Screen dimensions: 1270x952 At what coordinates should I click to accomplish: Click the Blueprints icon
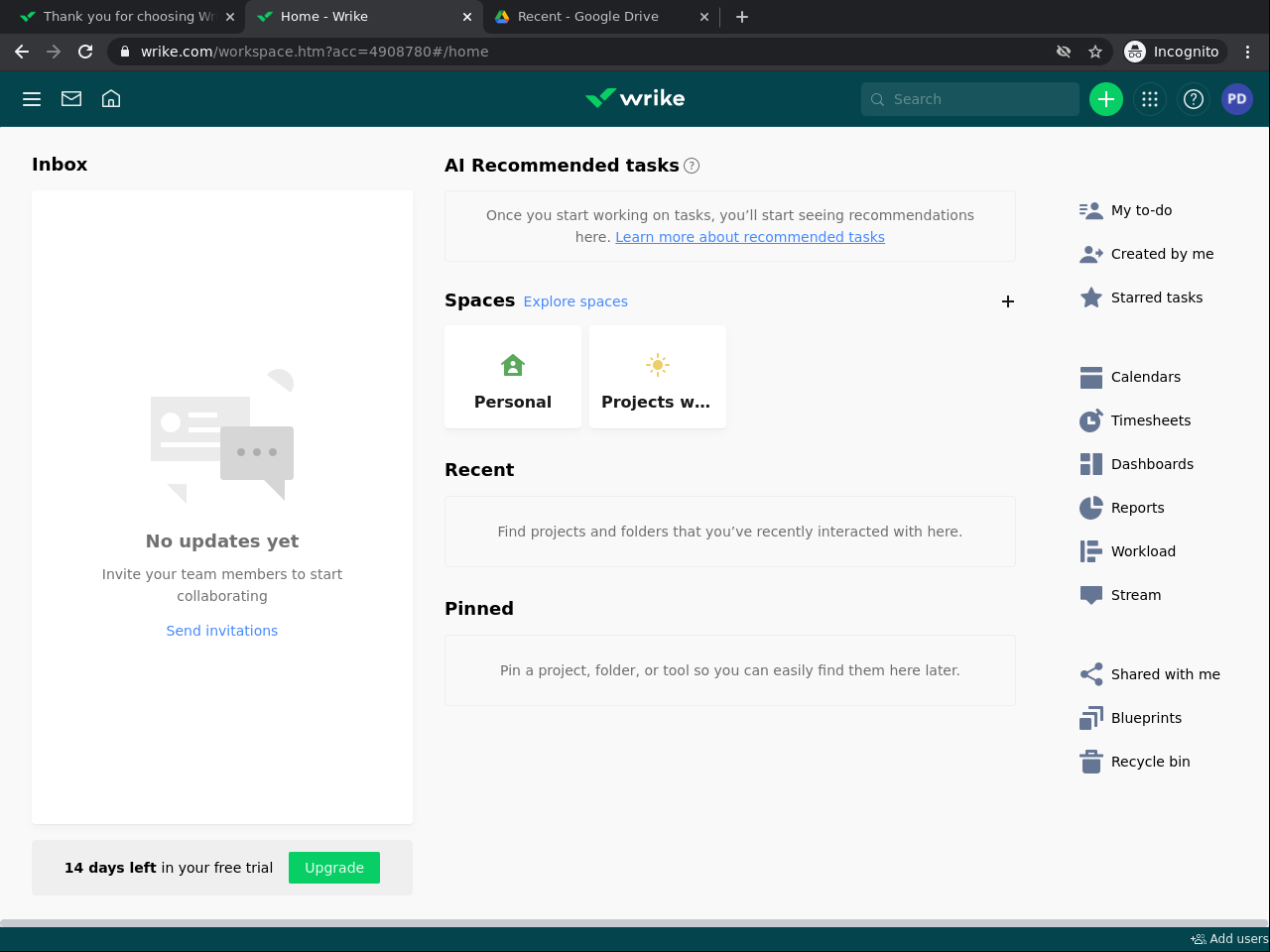(x=1091, y=718)
